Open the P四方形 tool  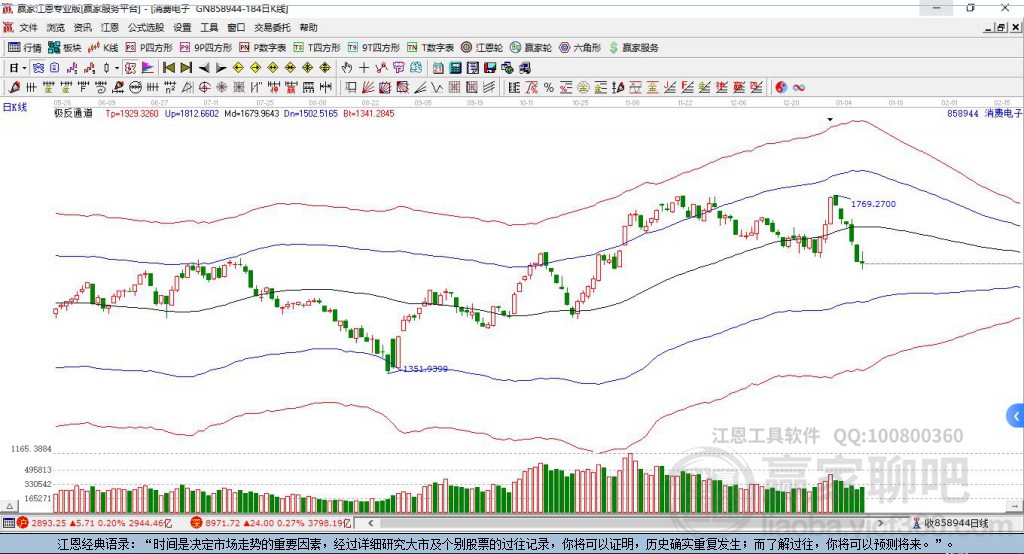149,48
